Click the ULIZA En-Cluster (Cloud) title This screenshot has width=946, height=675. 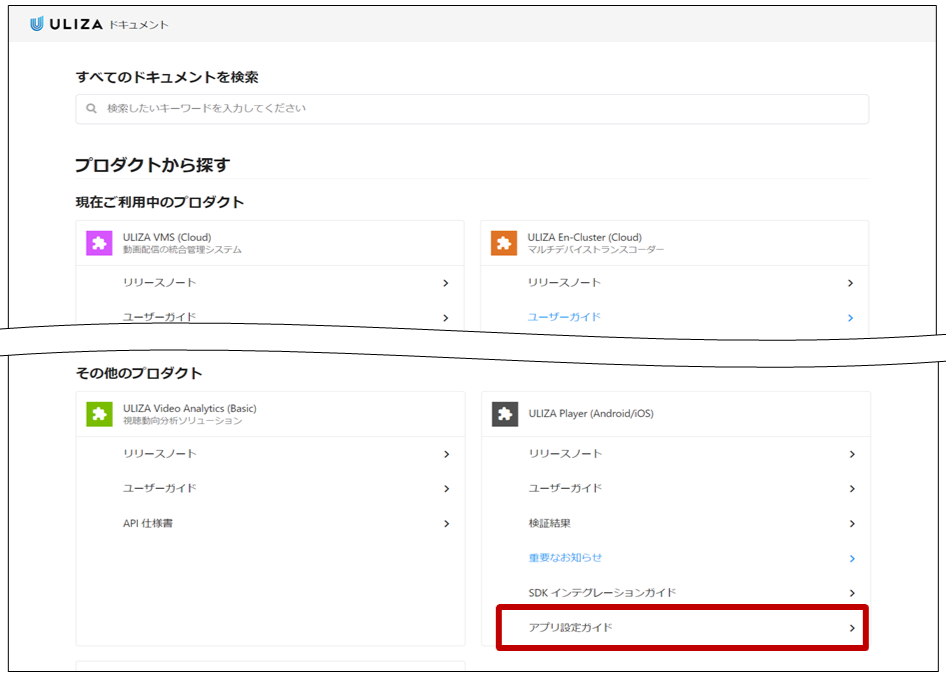coord(585,237)
